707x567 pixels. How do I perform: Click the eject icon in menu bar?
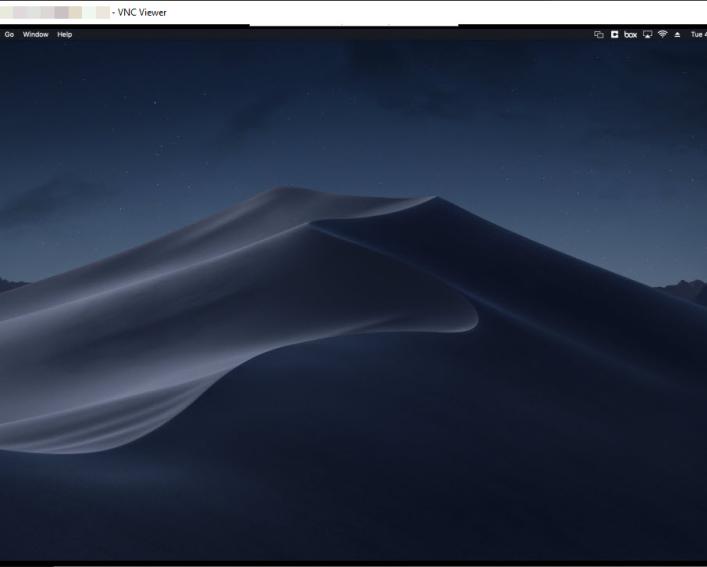pyautogui.click(x=677, y=35)
